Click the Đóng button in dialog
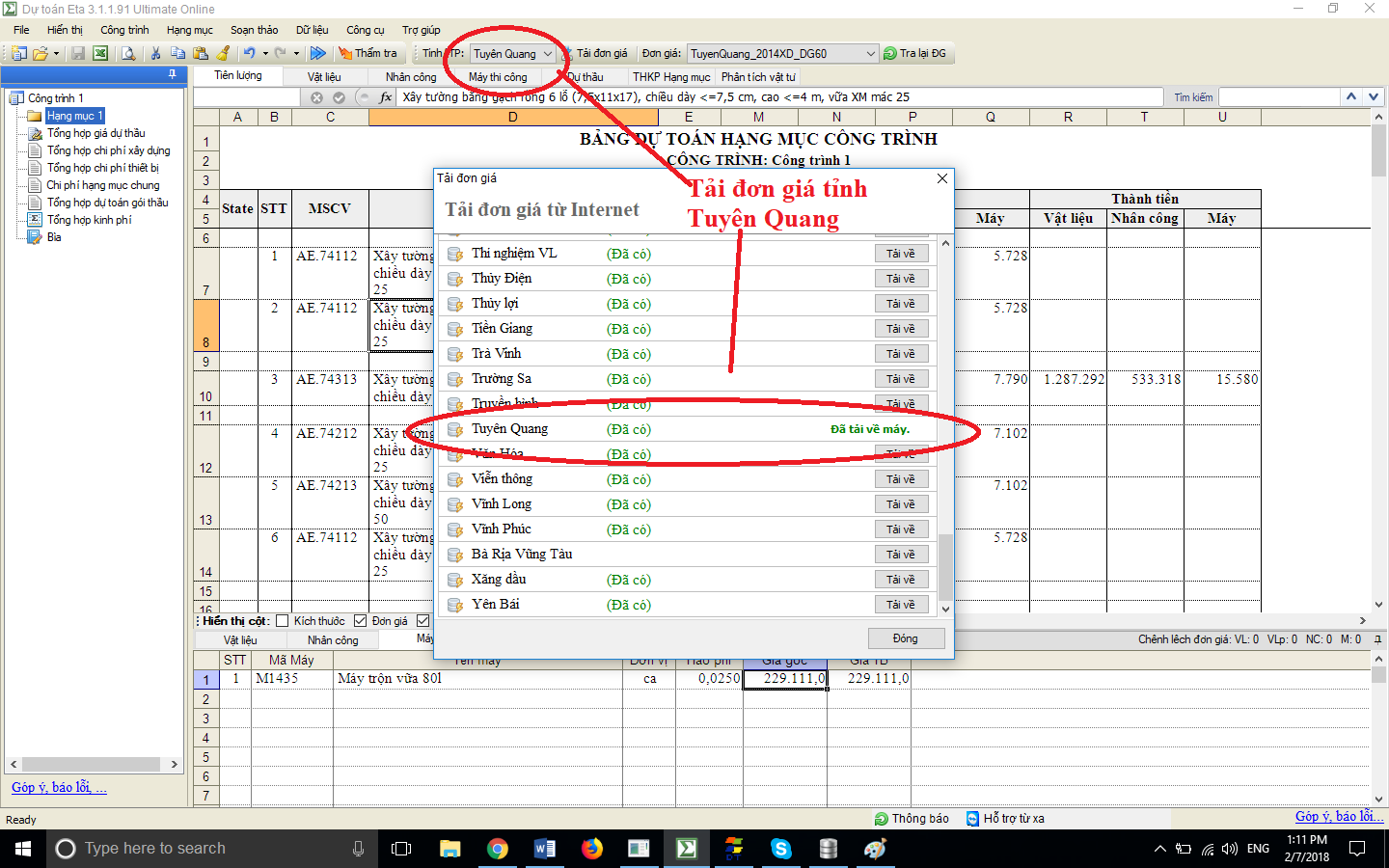This screenshot has height=868, width=1389. point(905,638)
